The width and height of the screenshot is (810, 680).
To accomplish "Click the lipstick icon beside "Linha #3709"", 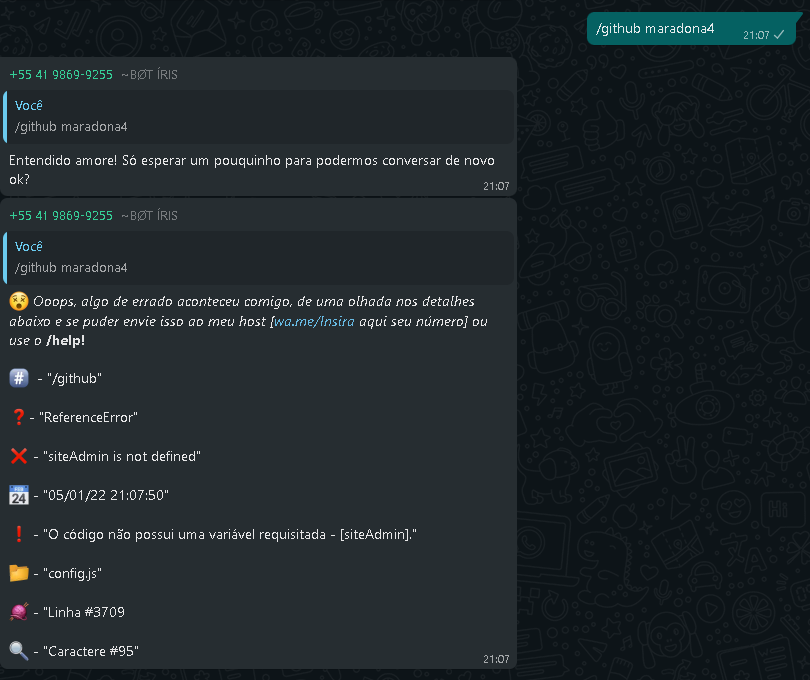I will 18,612.
